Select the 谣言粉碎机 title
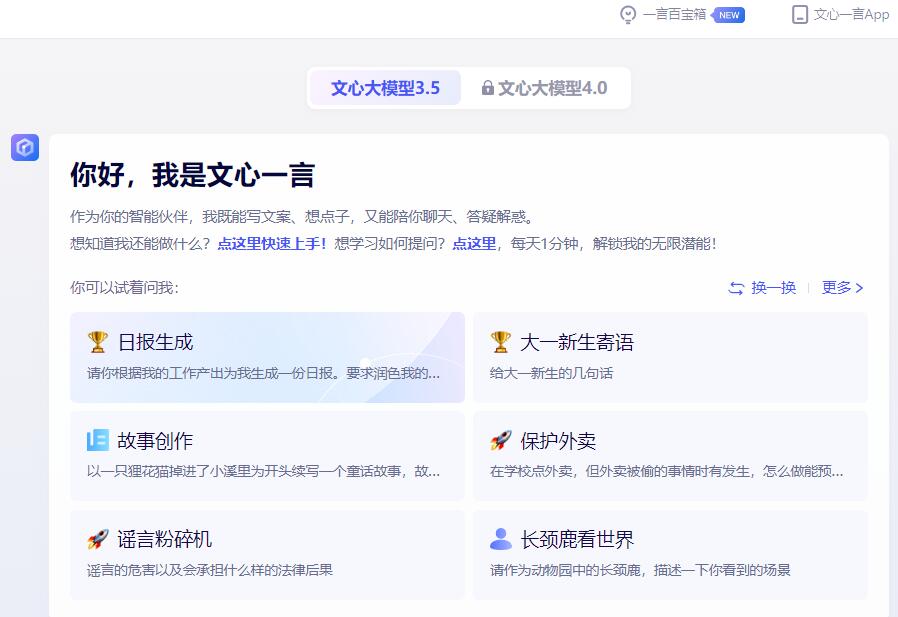The height and width of the screenshot is (617, 898). [165, 539]
